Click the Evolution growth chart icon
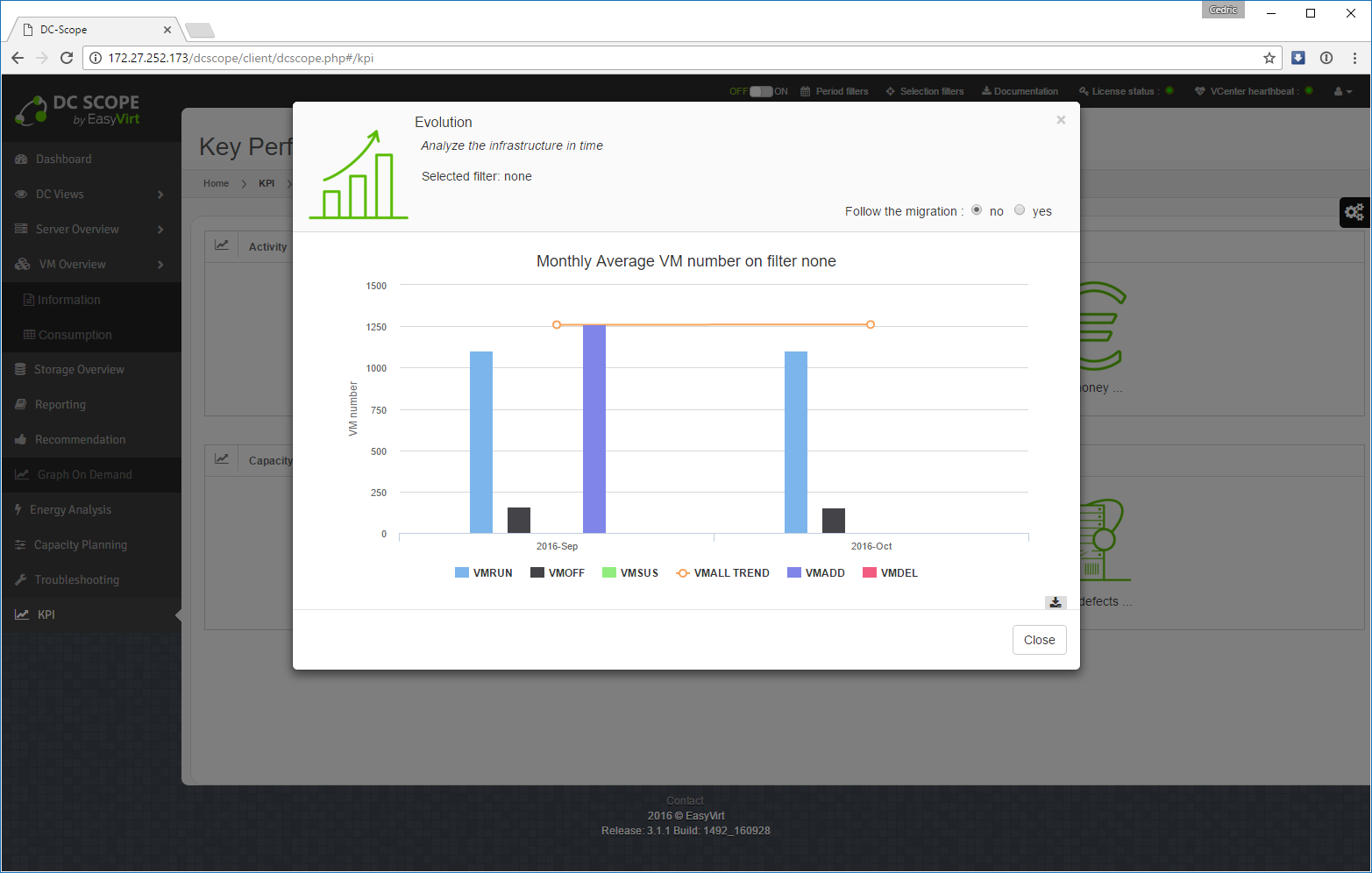Image resolution: width=1372 pixels, height=873 pixels. tap(359, 174)
